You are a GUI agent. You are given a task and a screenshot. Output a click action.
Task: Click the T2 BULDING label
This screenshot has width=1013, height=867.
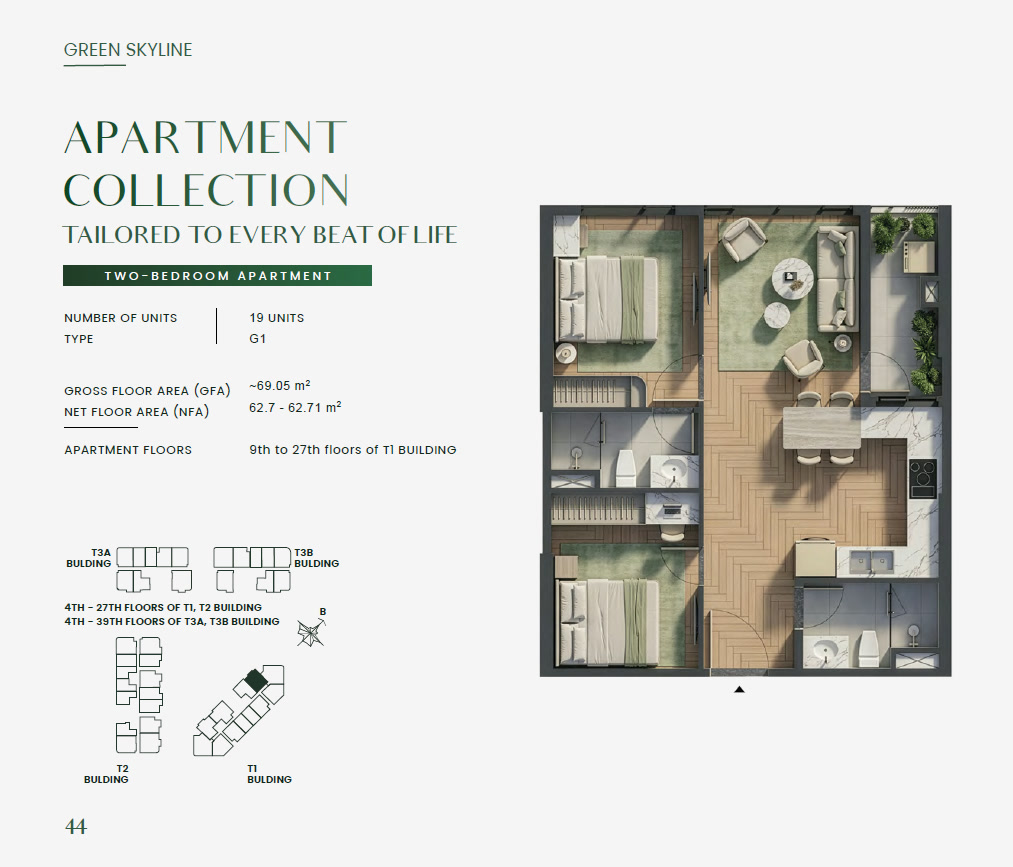106,774
